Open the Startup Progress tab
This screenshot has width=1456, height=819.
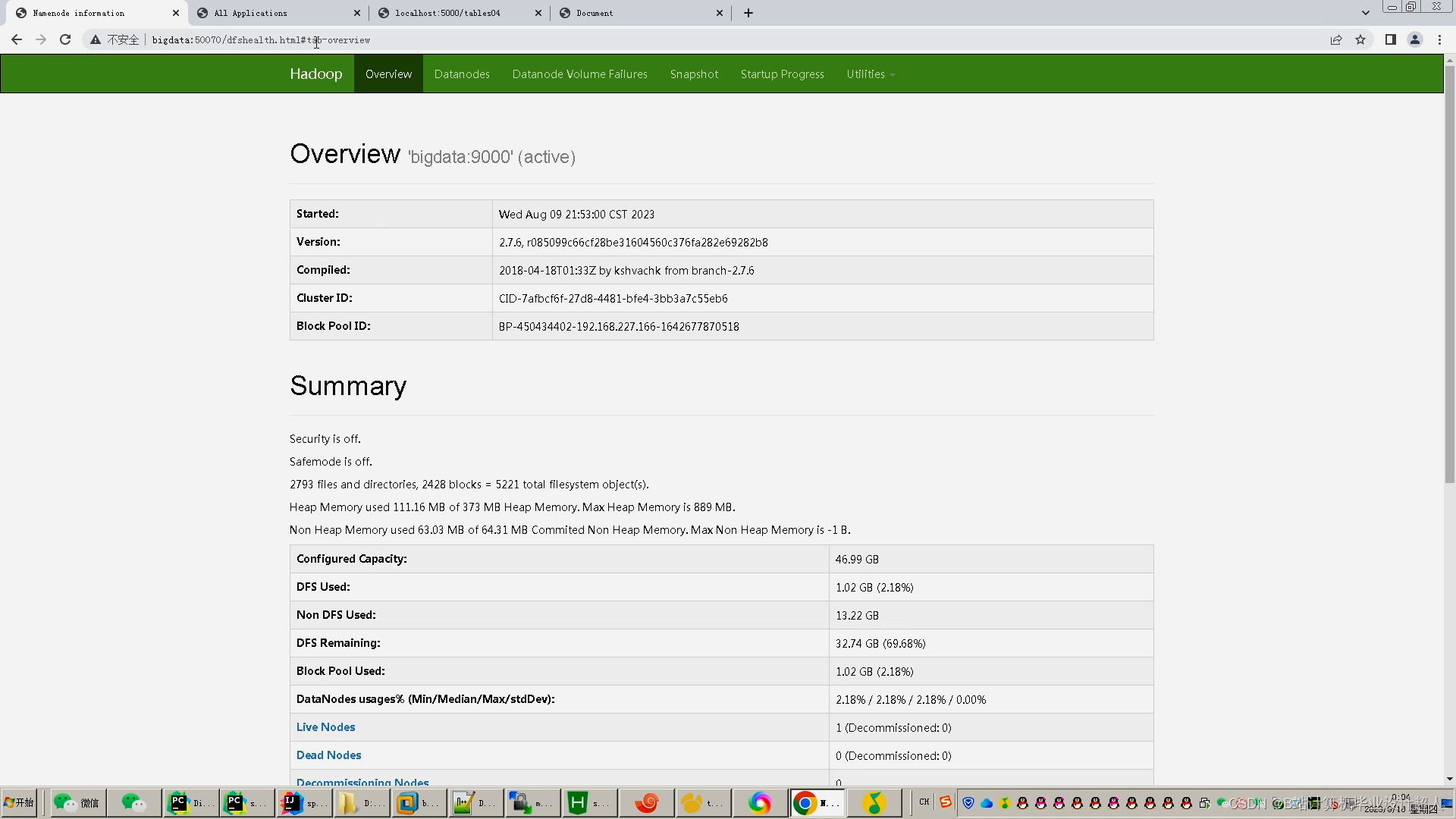[x=782, y=74]
